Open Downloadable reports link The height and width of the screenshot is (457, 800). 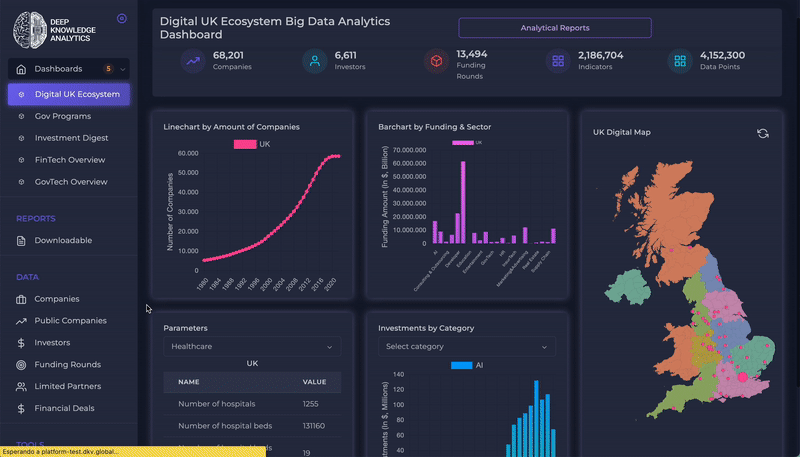63,240
